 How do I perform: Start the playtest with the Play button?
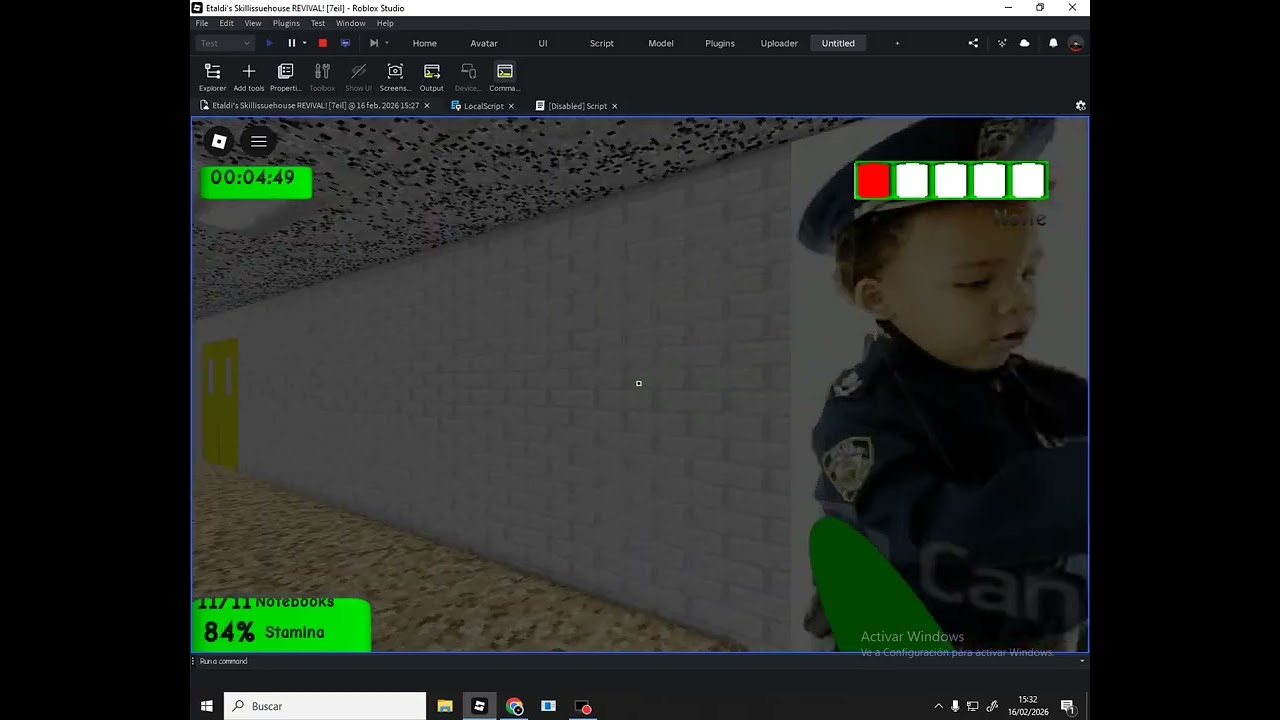click(269, 43)
